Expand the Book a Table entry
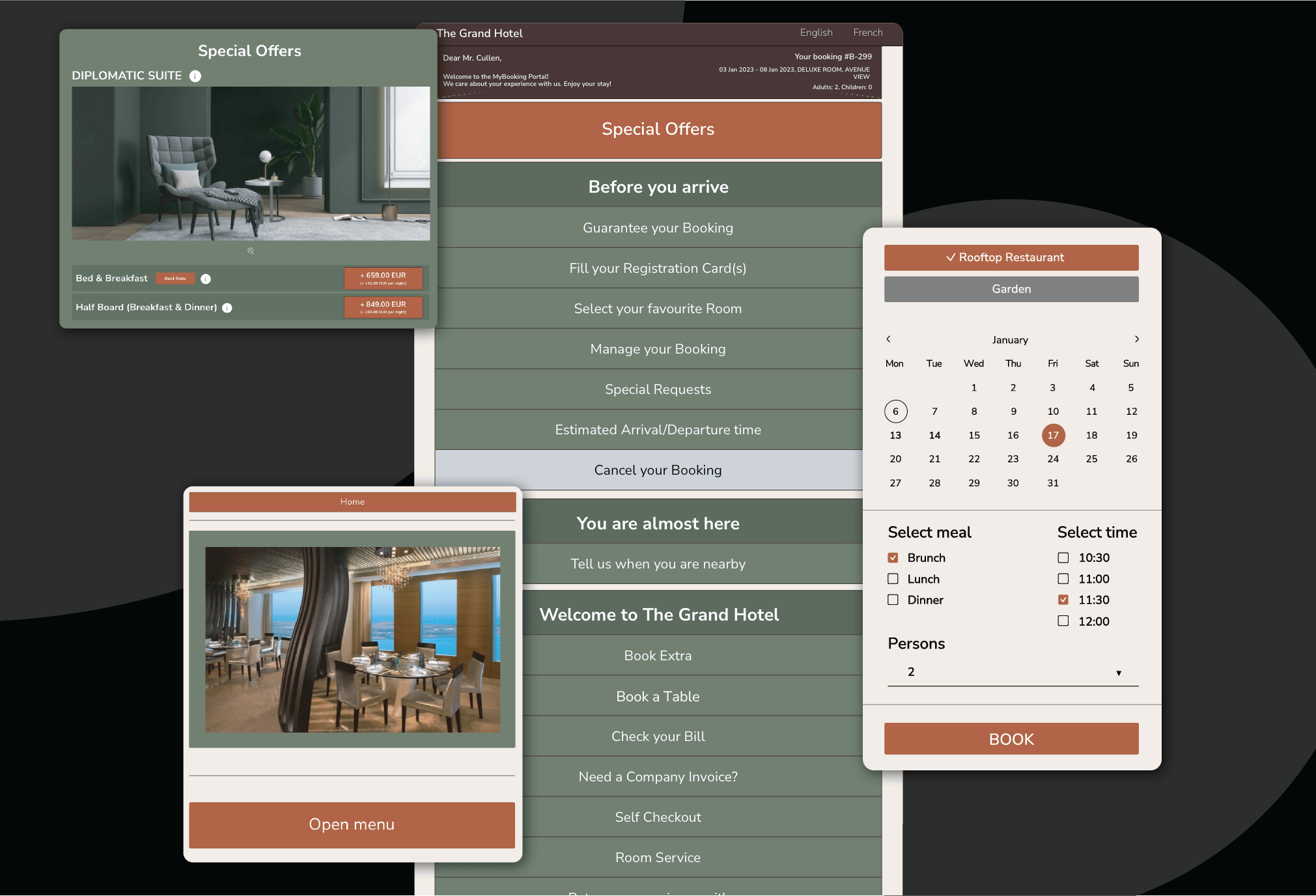Viewport: 1316px width, 896px height. (658, 697)
